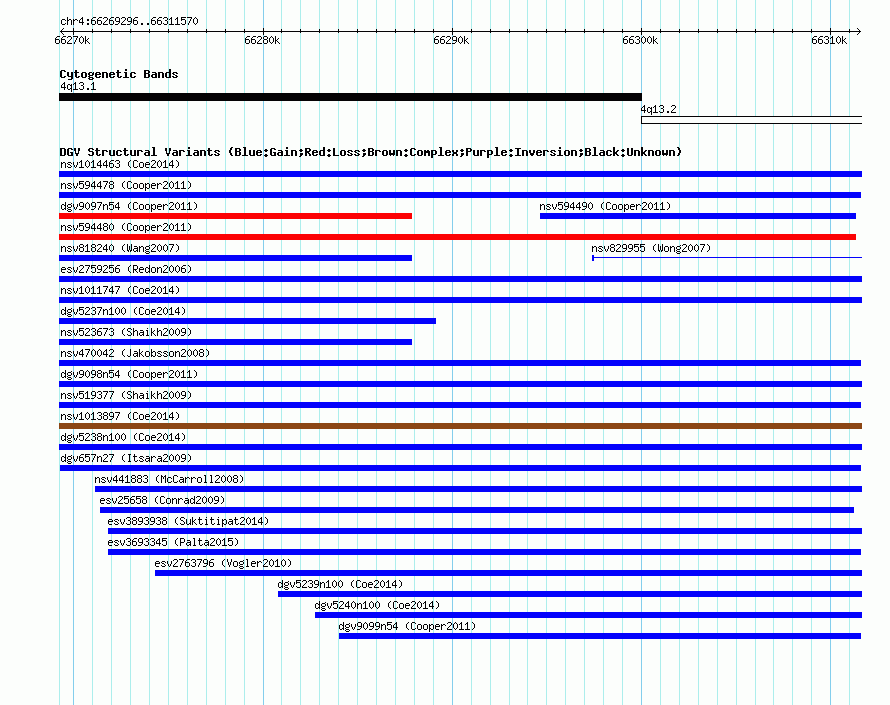Screen dimensions: 890x705
Task: Click the 66310k ruler mark
Action: click(x=829, y=40)
